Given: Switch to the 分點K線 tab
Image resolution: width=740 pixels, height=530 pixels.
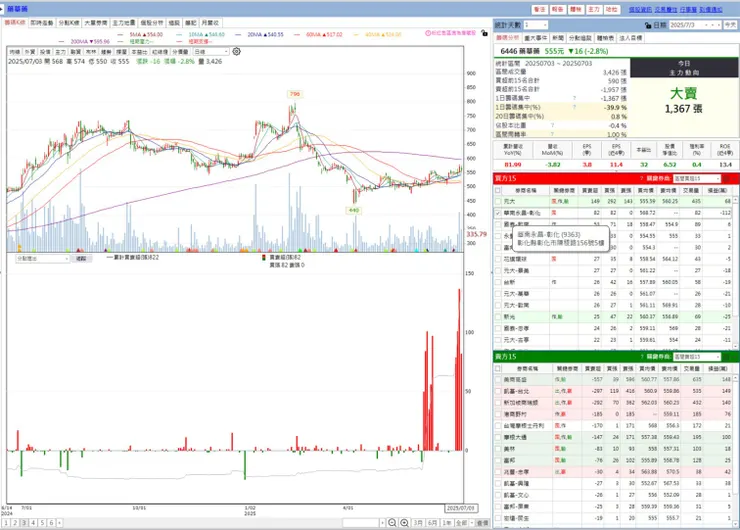Looking at the screenshot, I should pyautogui.click(x=69, y=23).
